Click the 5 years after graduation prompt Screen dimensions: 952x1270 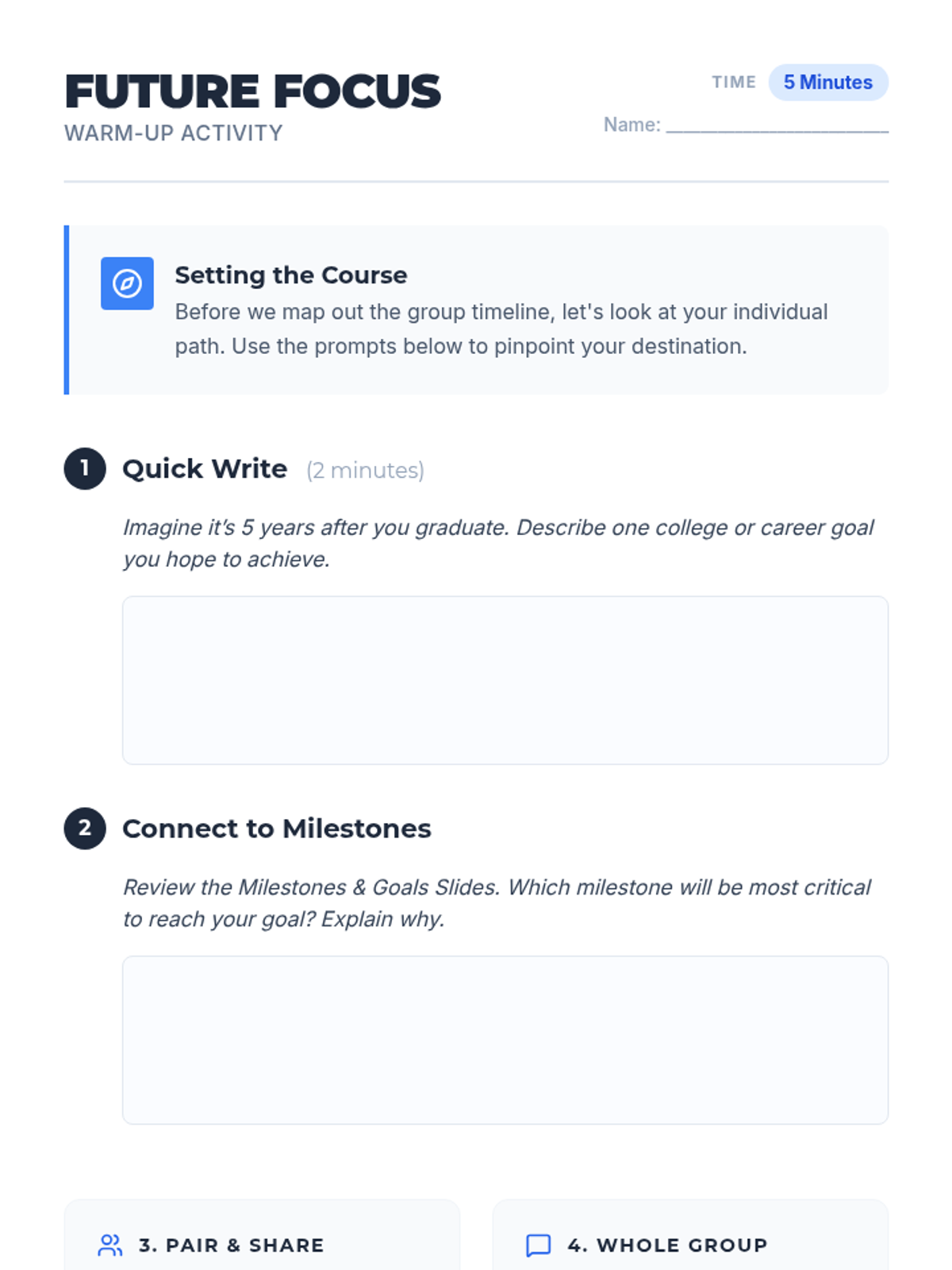tap(498, 544)
